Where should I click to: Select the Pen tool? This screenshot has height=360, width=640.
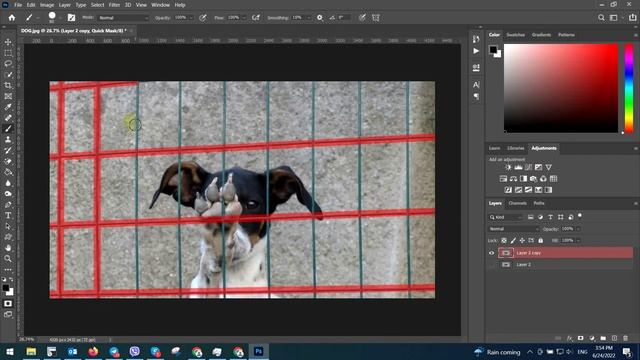[8, 204]
